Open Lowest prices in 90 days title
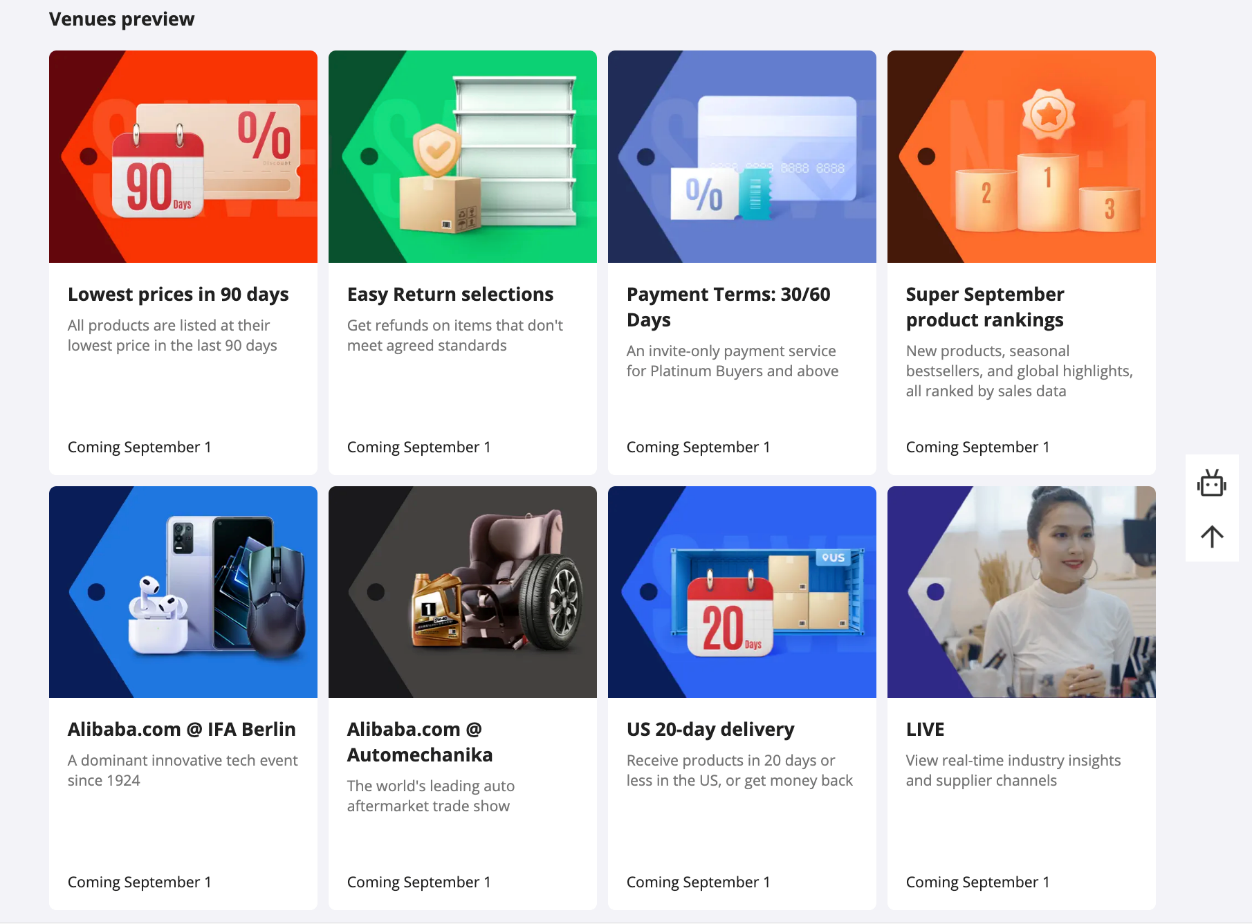Viewport: 1252px width, 924px height. point(178,294)
